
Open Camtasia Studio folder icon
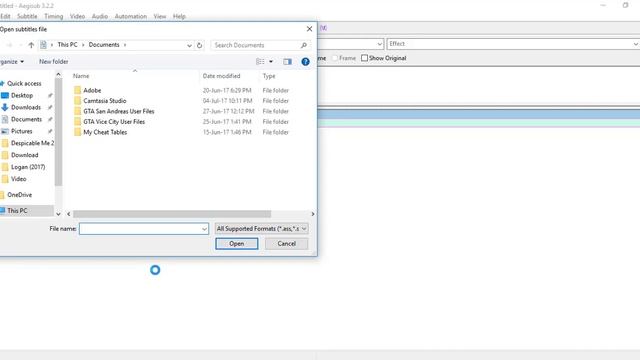pos(78,101)
